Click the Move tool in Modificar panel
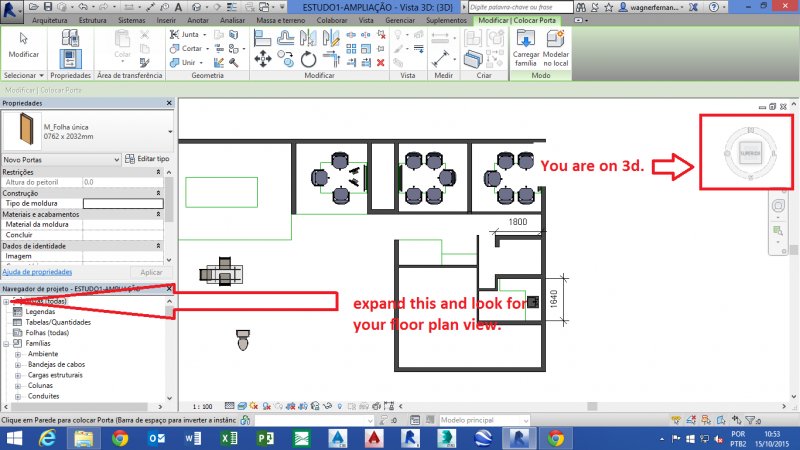Image resolution: width=800 pixels, height=450 pixels. coord(263,59)
